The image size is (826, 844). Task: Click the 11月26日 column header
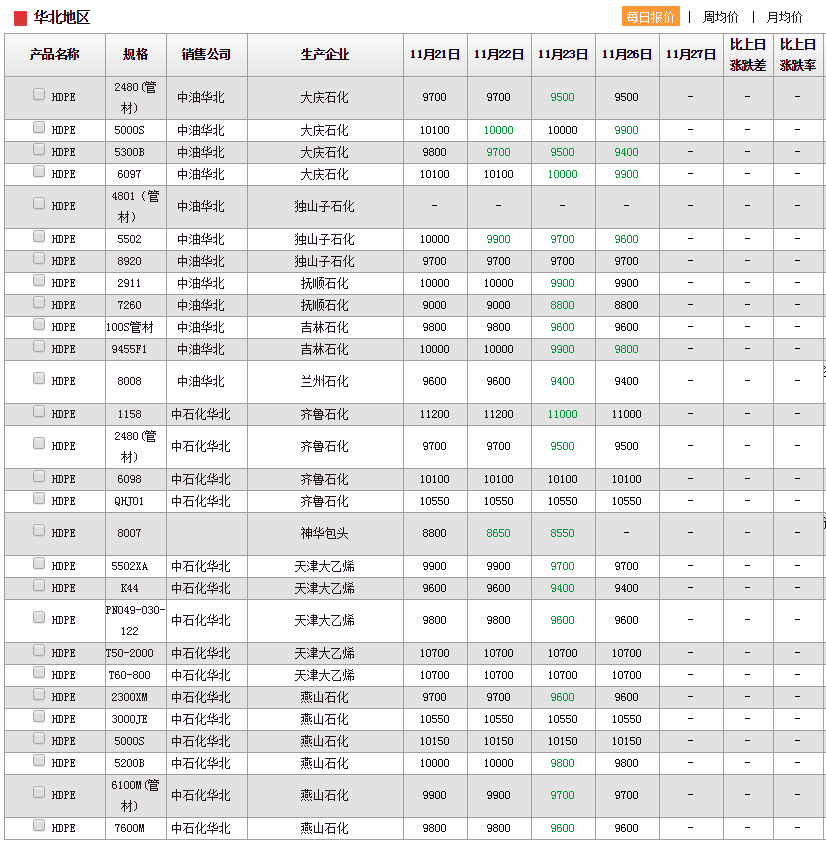(627, 54)
